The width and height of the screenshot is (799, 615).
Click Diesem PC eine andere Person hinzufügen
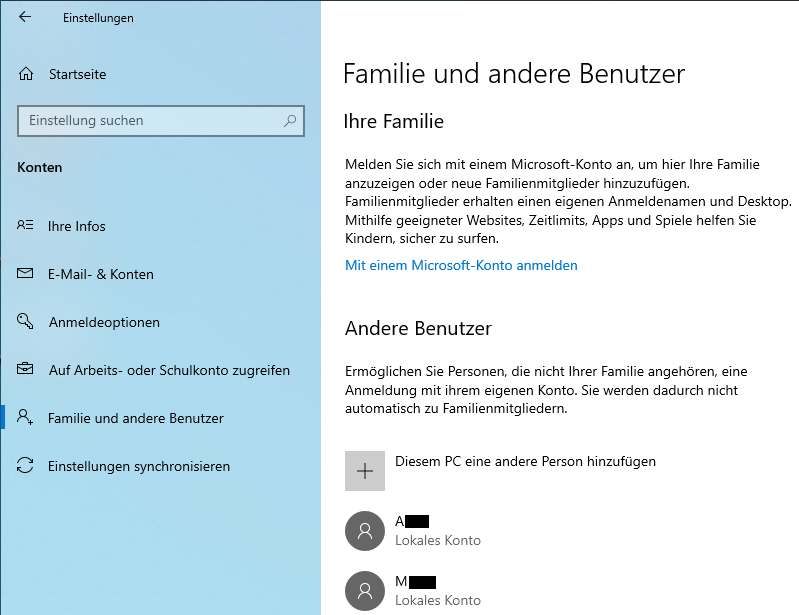[525, 462]
